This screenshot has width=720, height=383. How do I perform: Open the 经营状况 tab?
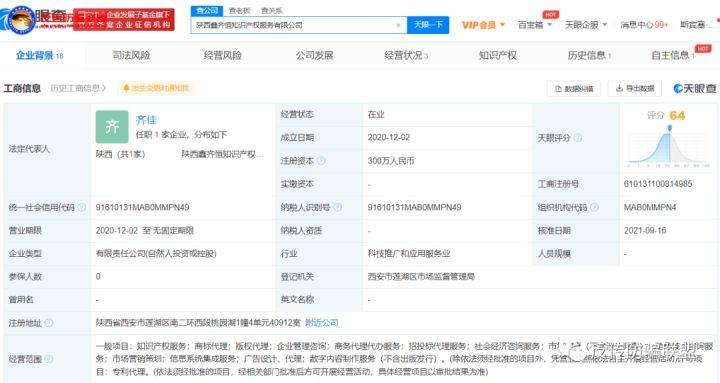pos(406,56)
